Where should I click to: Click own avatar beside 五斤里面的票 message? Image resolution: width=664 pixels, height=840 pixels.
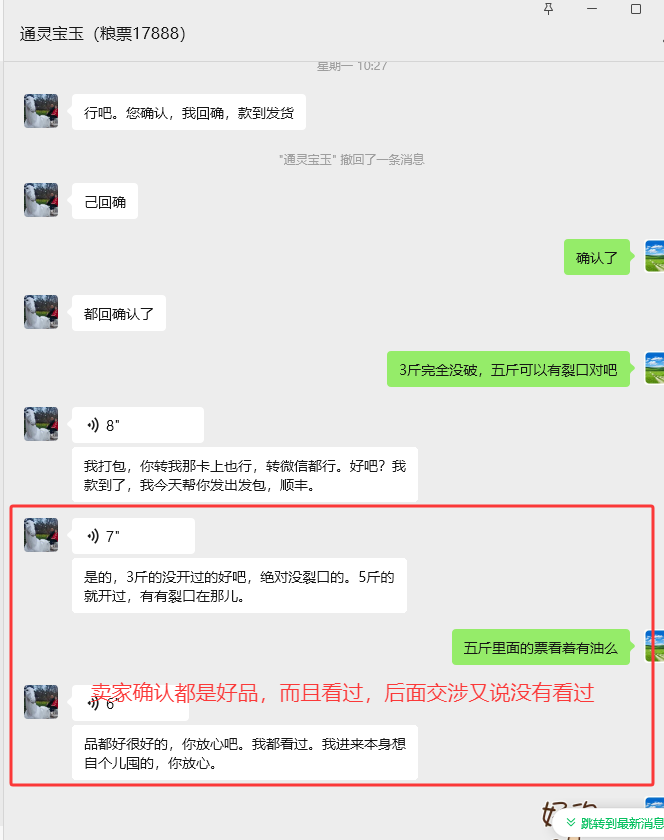pos(654,647)
